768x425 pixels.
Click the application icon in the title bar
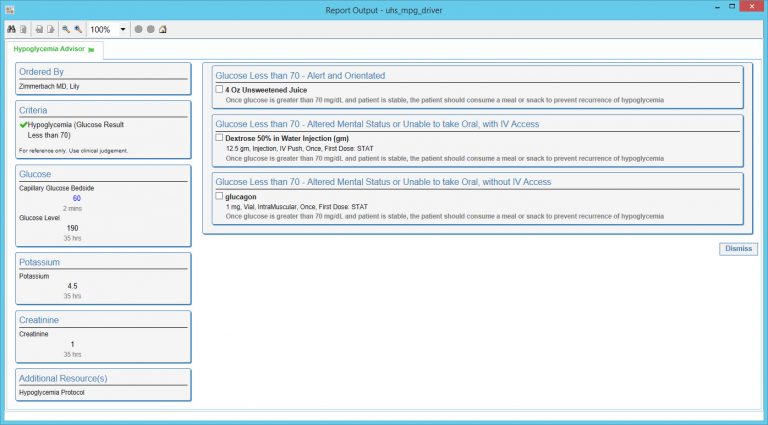10,10
